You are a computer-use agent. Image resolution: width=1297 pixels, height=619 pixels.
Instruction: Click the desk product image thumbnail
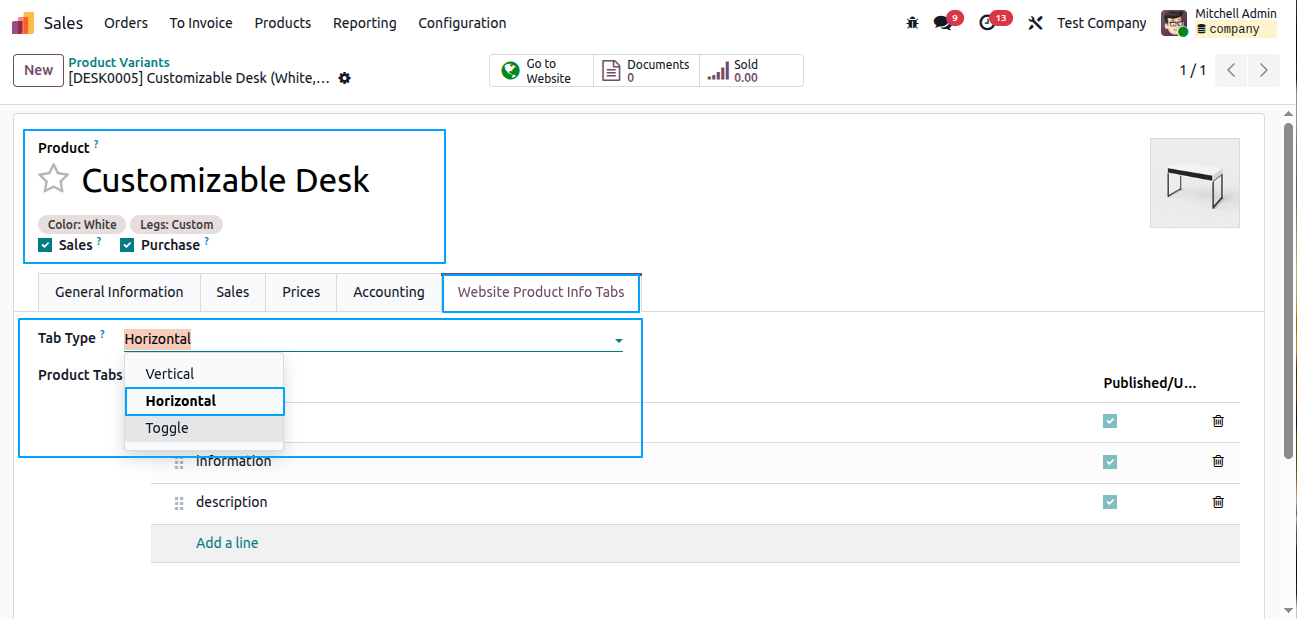[x=1194, y=183]
